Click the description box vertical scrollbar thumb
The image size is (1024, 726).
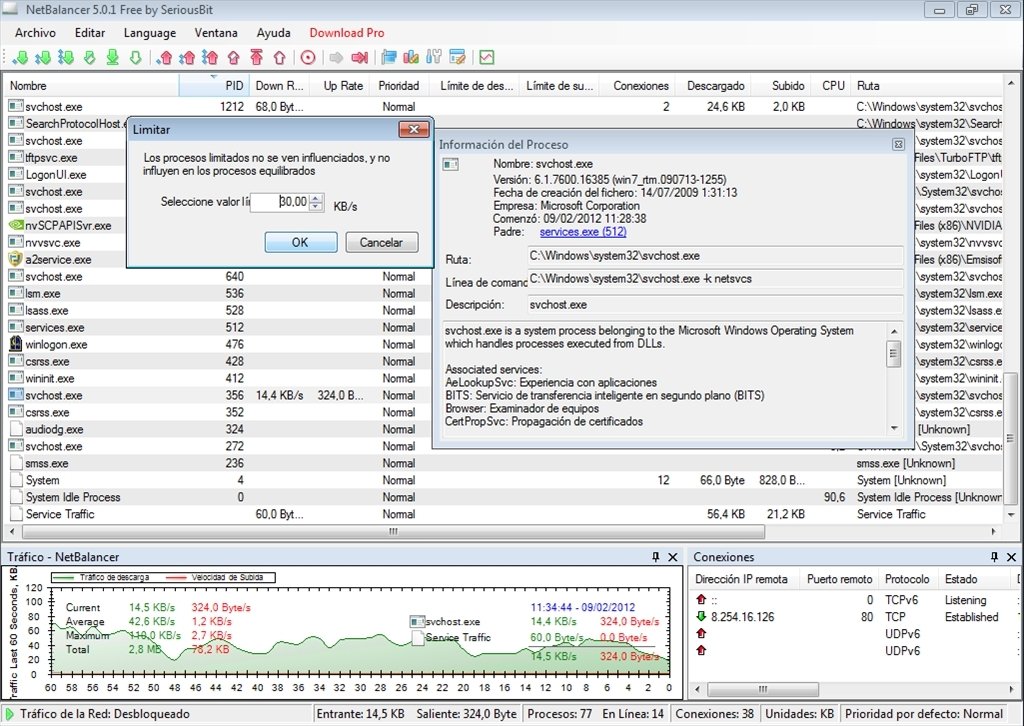point(893,355)
